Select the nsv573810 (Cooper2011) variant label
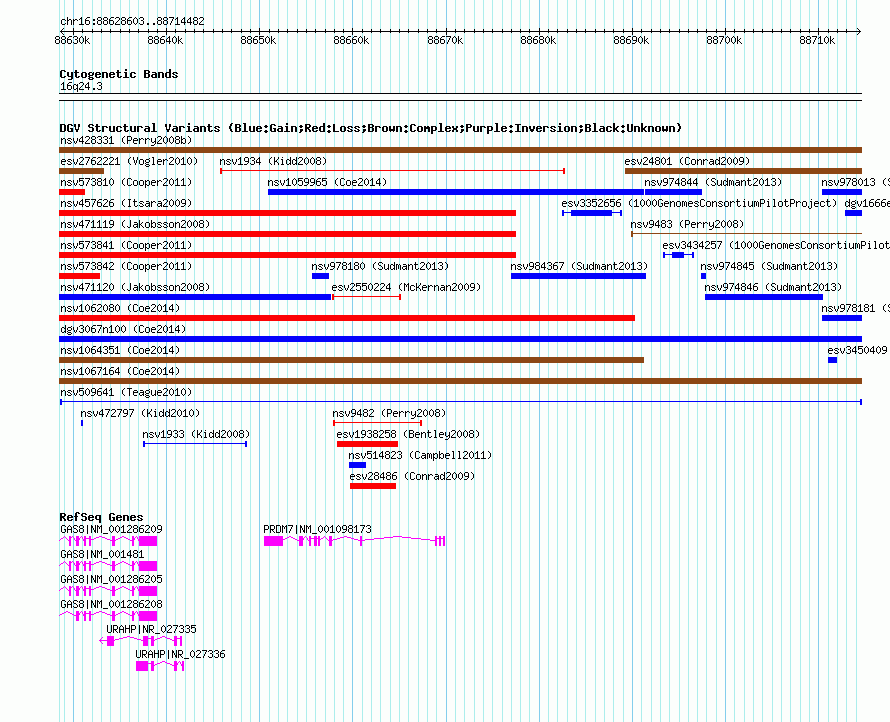890x722 pixels. (x=126, y=182)
